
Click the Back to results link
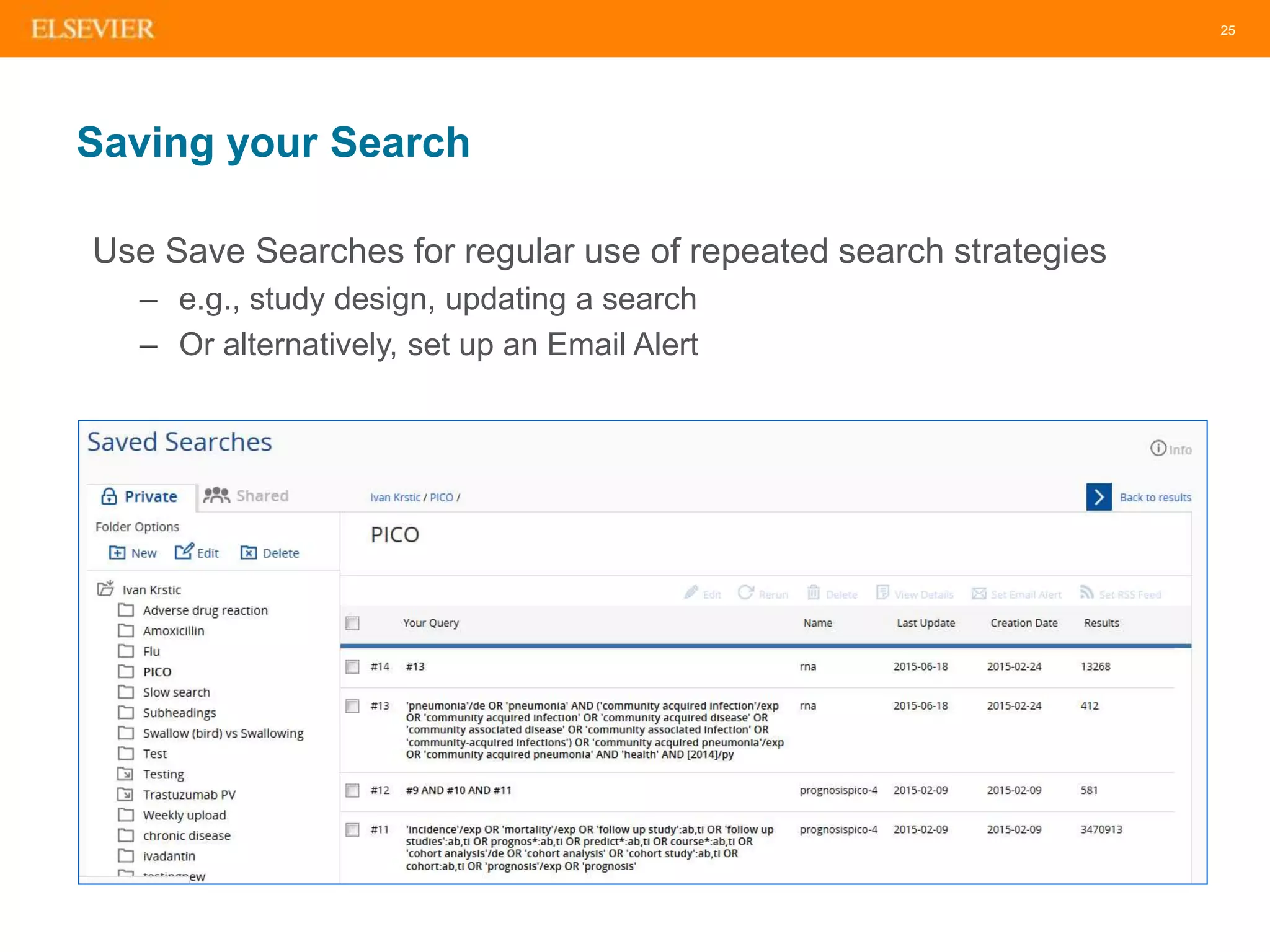[x=1155, y=497]
